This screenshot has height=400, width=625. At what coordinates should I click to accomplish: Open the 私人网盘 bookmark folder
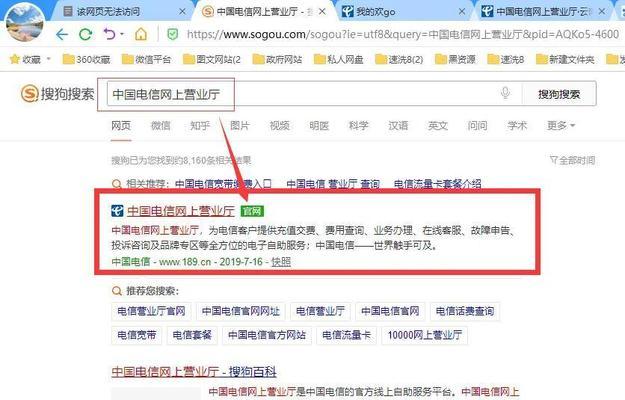pos(339,59)
